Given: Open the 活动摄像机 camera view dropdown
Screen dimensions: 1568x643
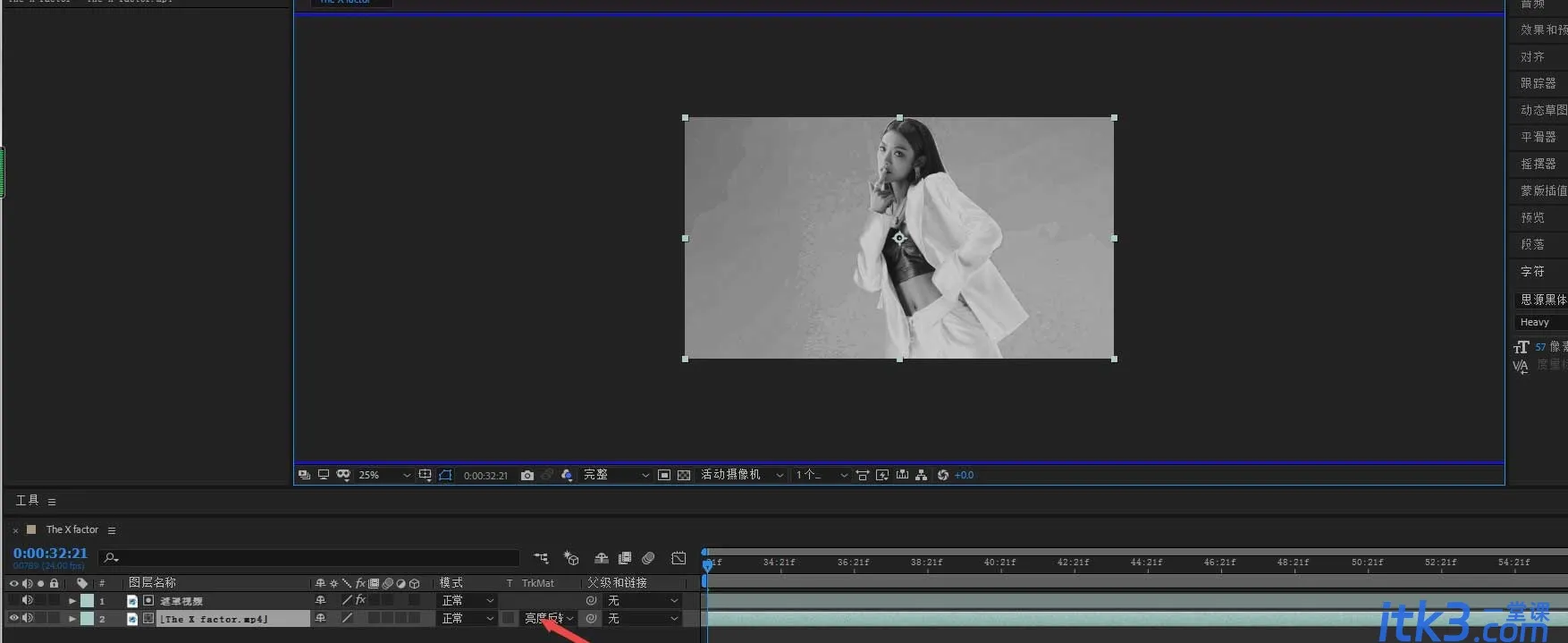Looking at the screenshot, I should point(742,475).
